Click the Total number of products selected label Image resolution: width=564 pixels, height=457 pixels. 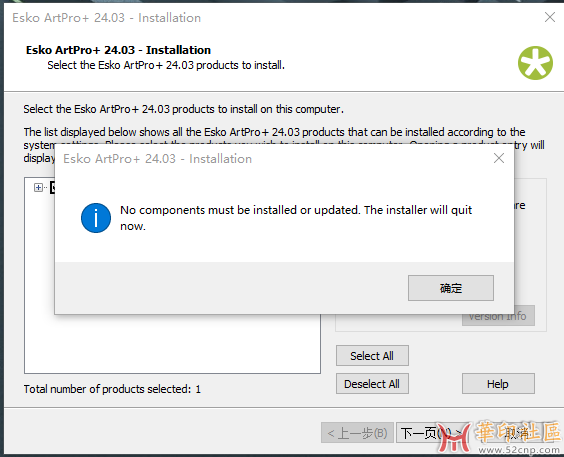click(x=112, y=389)
